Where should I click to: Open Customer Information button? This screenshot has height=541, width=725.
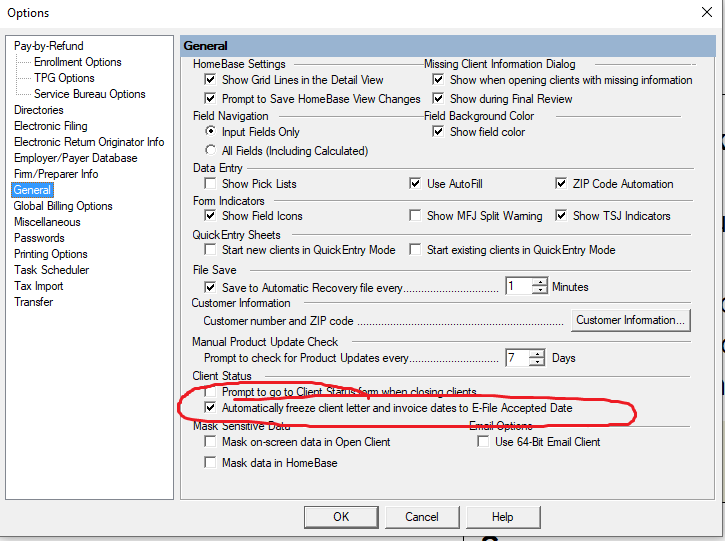click(631, 320)
